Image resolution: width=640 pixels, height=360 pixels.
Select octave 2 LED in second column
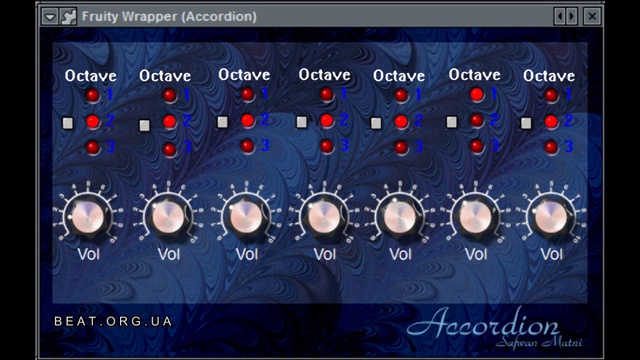pos(169,121)
